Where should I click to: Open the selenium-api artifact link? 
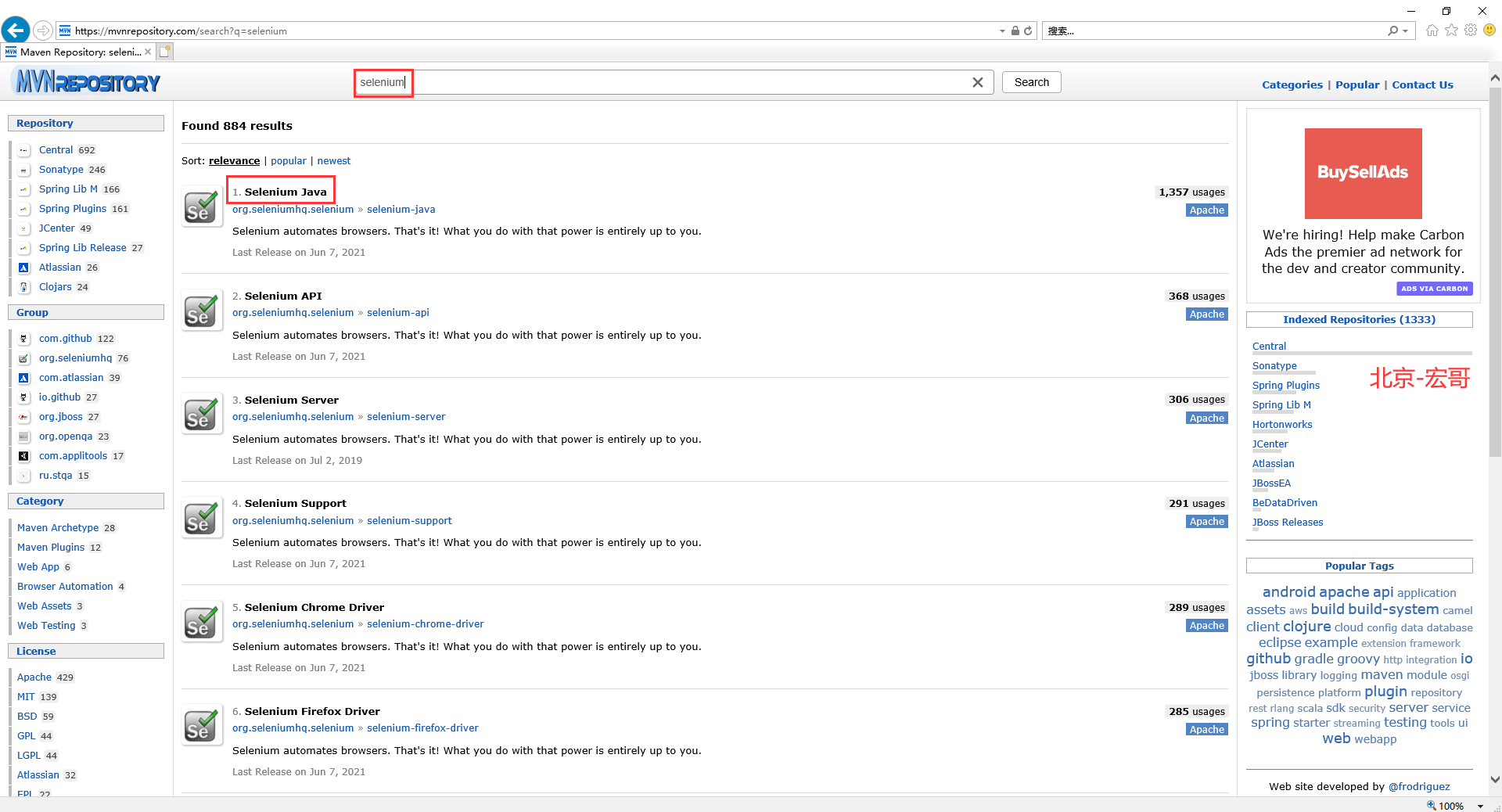pyautogui.click(x=397, y=312)
